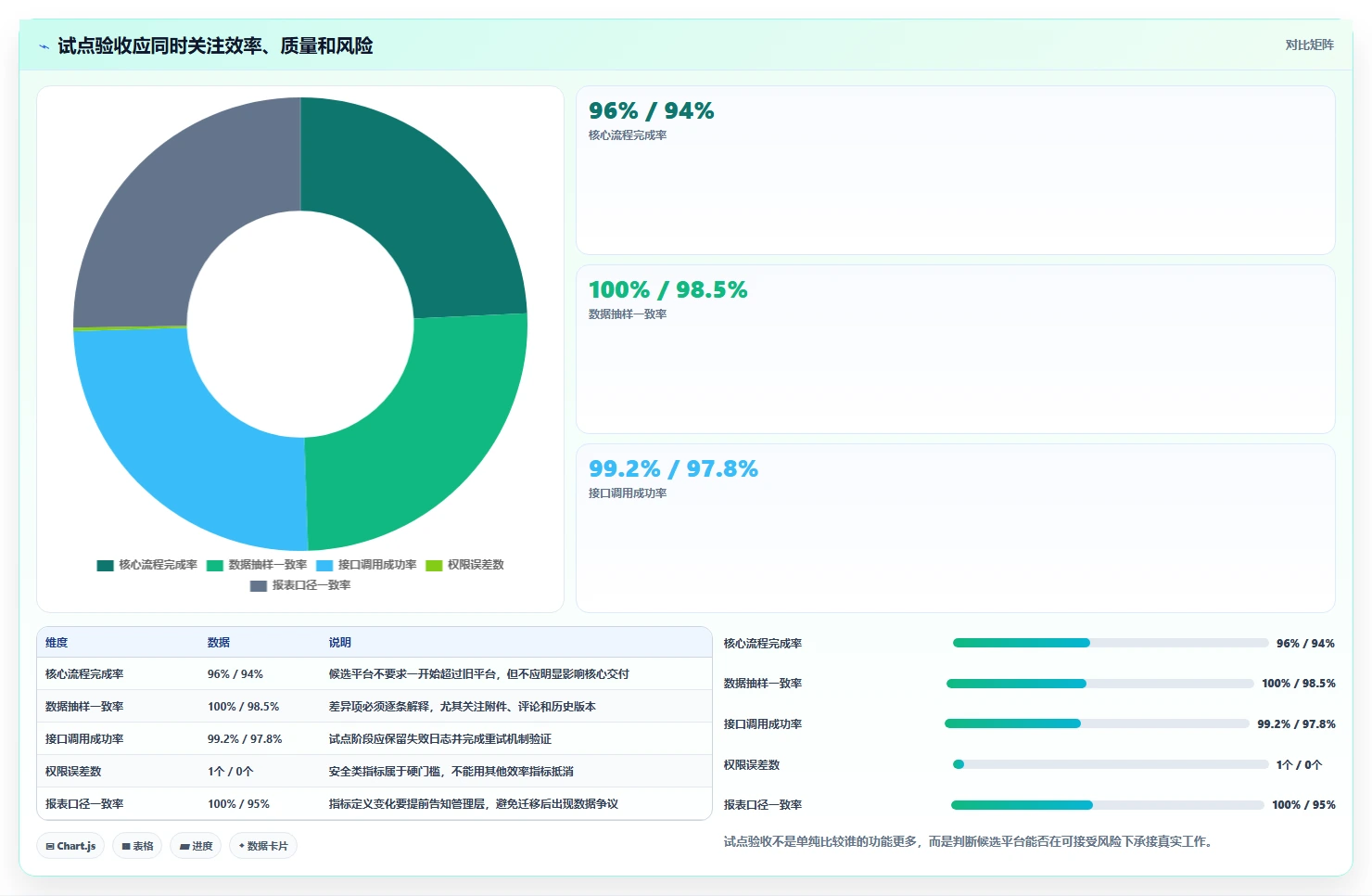Click the table value 1个 / 0个

[231, 772]
